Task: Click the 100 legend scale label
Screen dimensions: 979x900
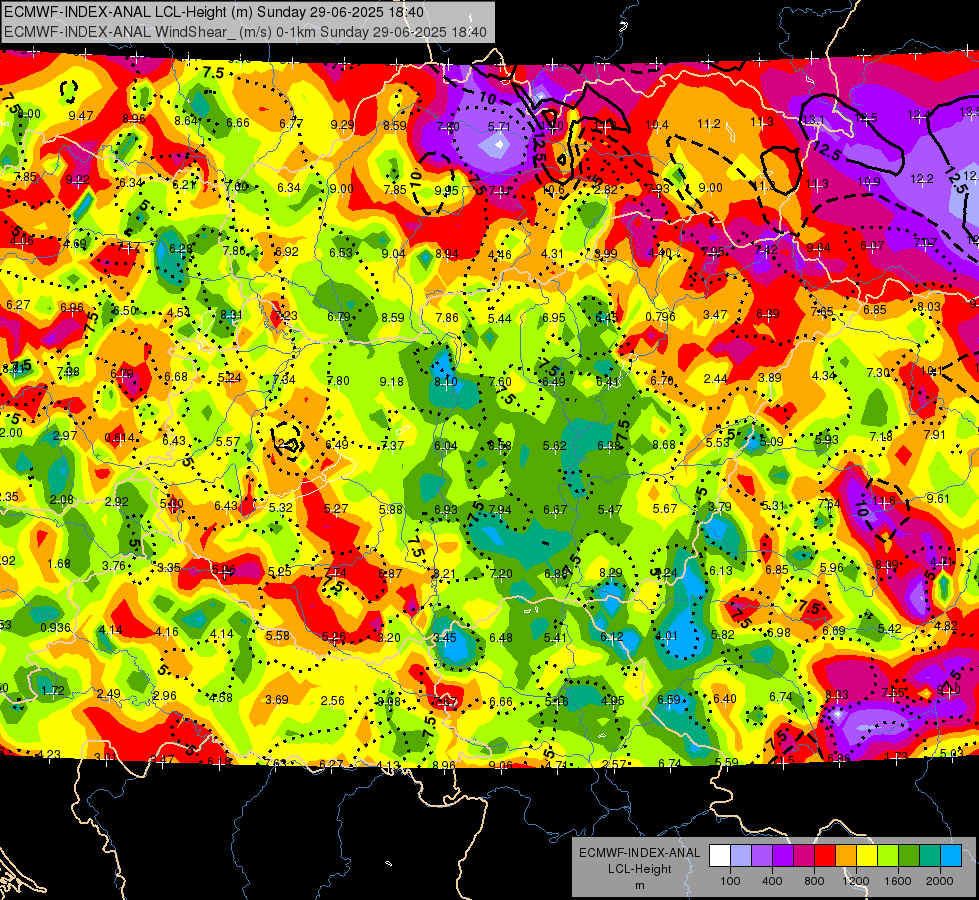Action: click(x=730, y=881)
